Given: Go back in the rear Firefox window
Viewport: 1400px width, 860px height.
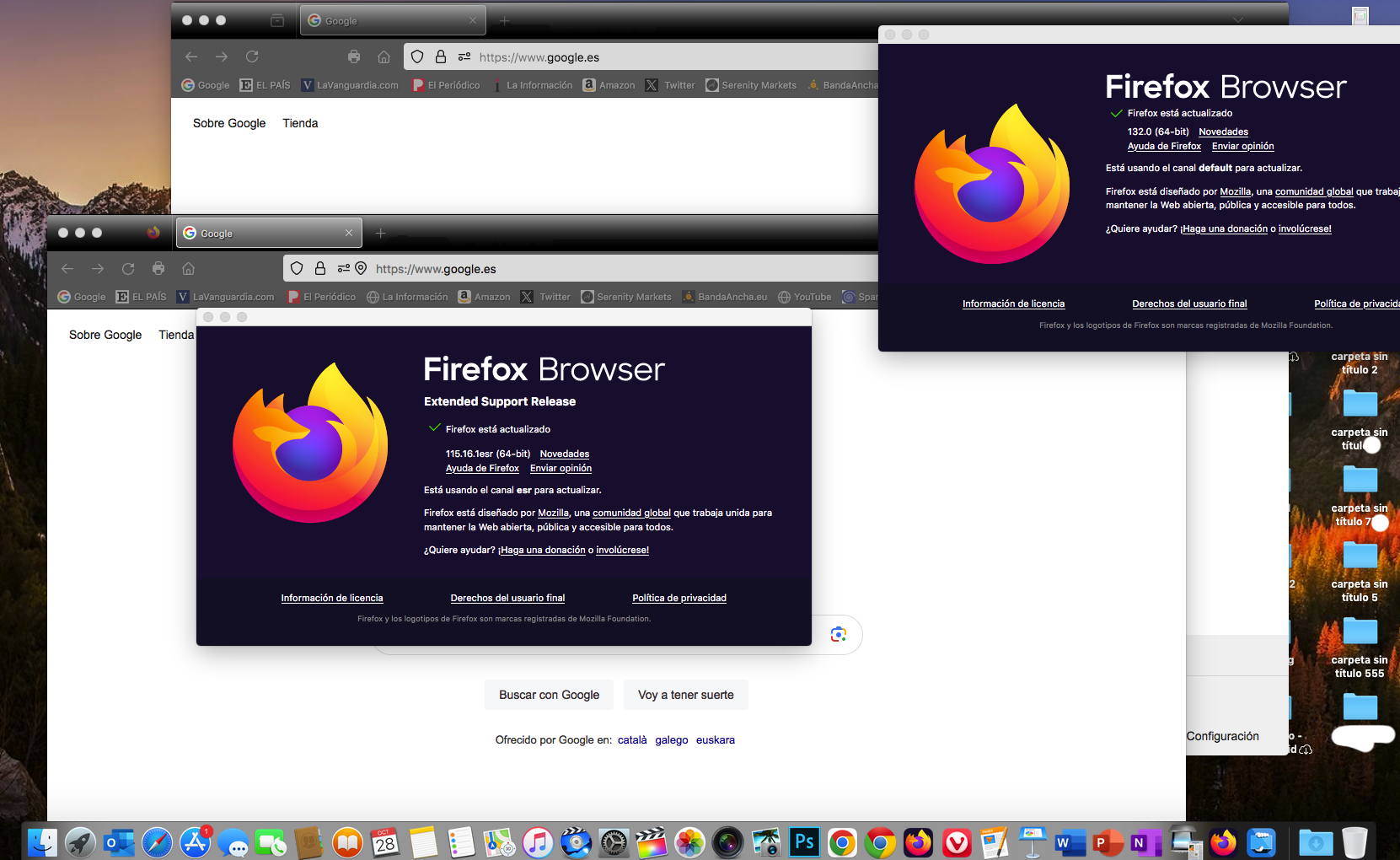Looking at the screenshot, I should 191,56.
